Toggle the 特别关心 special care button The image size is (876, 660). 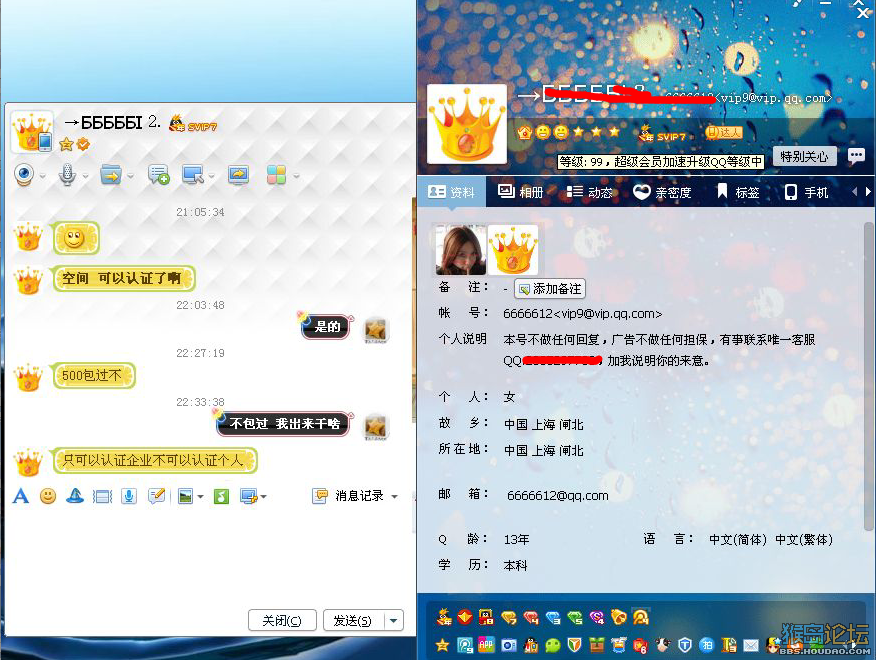(x=804, y=156)
